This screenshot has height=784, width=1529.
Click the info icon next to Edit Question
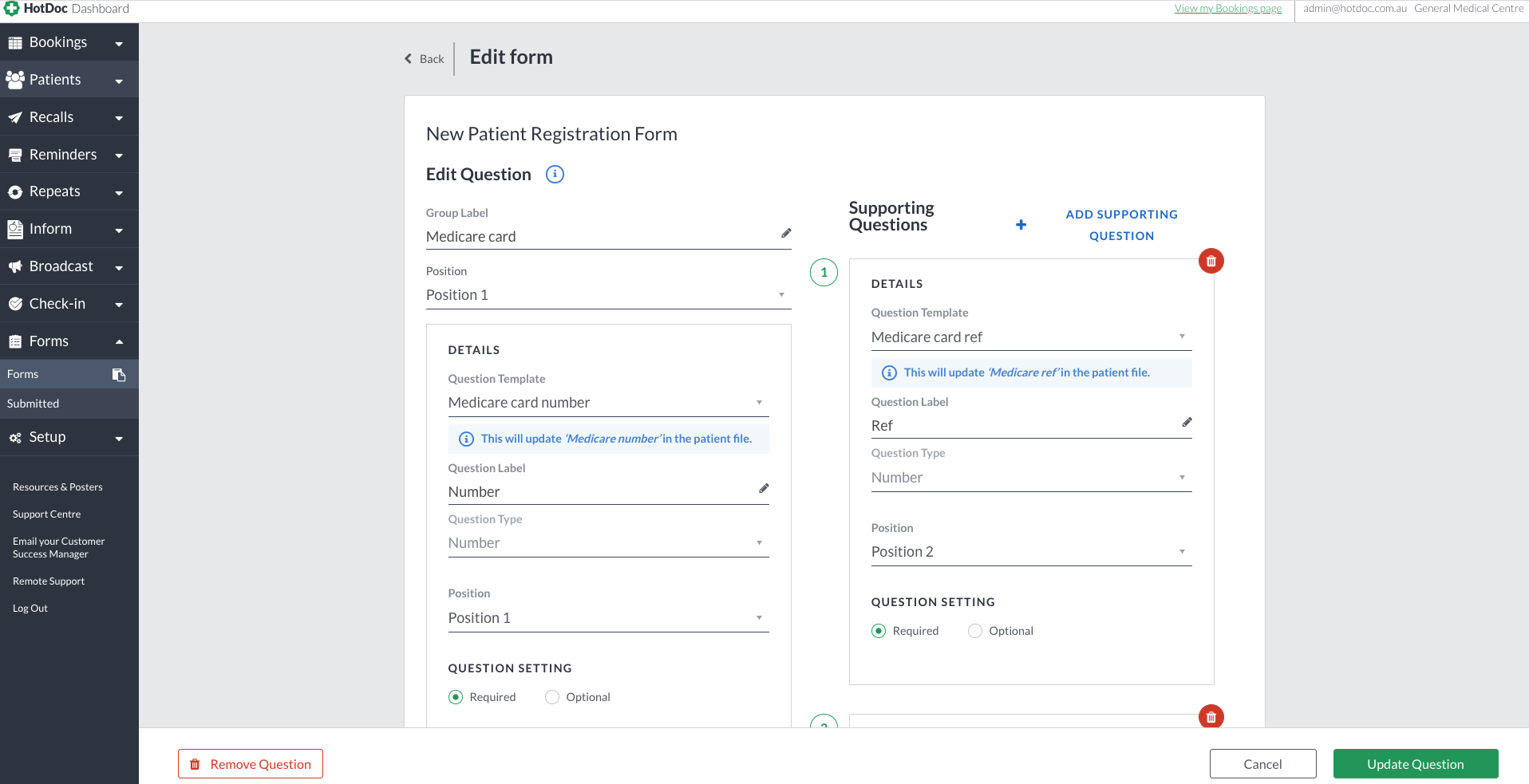pos(555,174)
